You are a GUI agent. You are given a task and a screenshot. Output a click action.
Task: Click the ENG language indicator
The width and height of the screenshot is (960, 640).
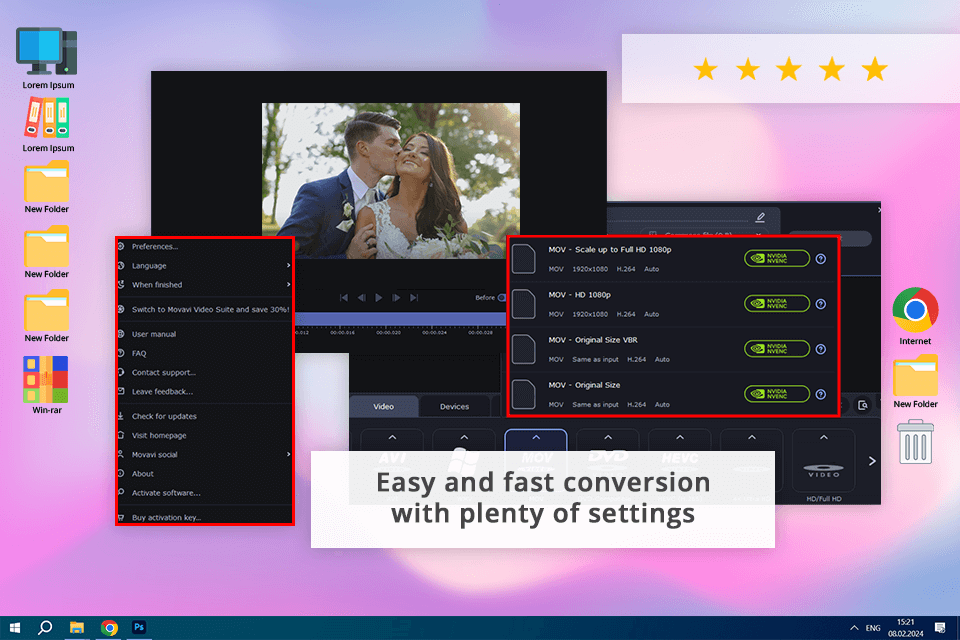(873, 628)
